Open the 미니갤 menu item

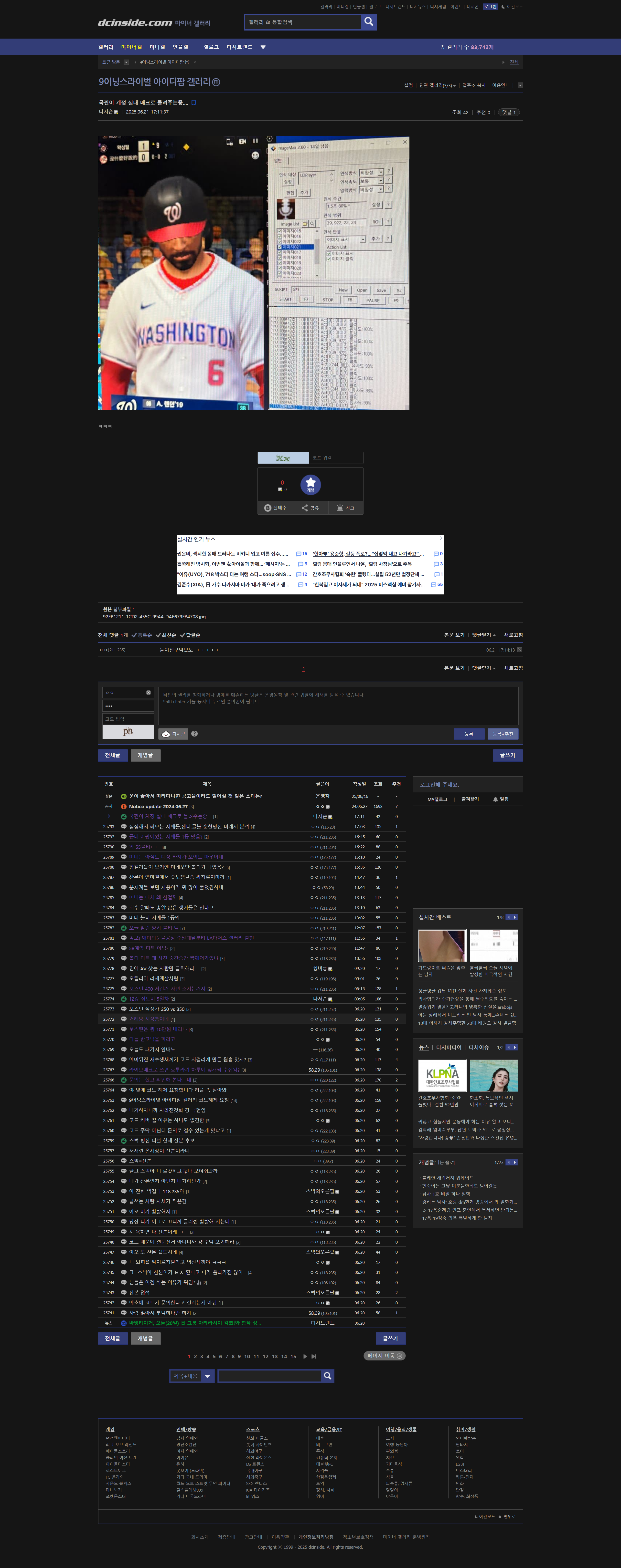click(157, 47)
